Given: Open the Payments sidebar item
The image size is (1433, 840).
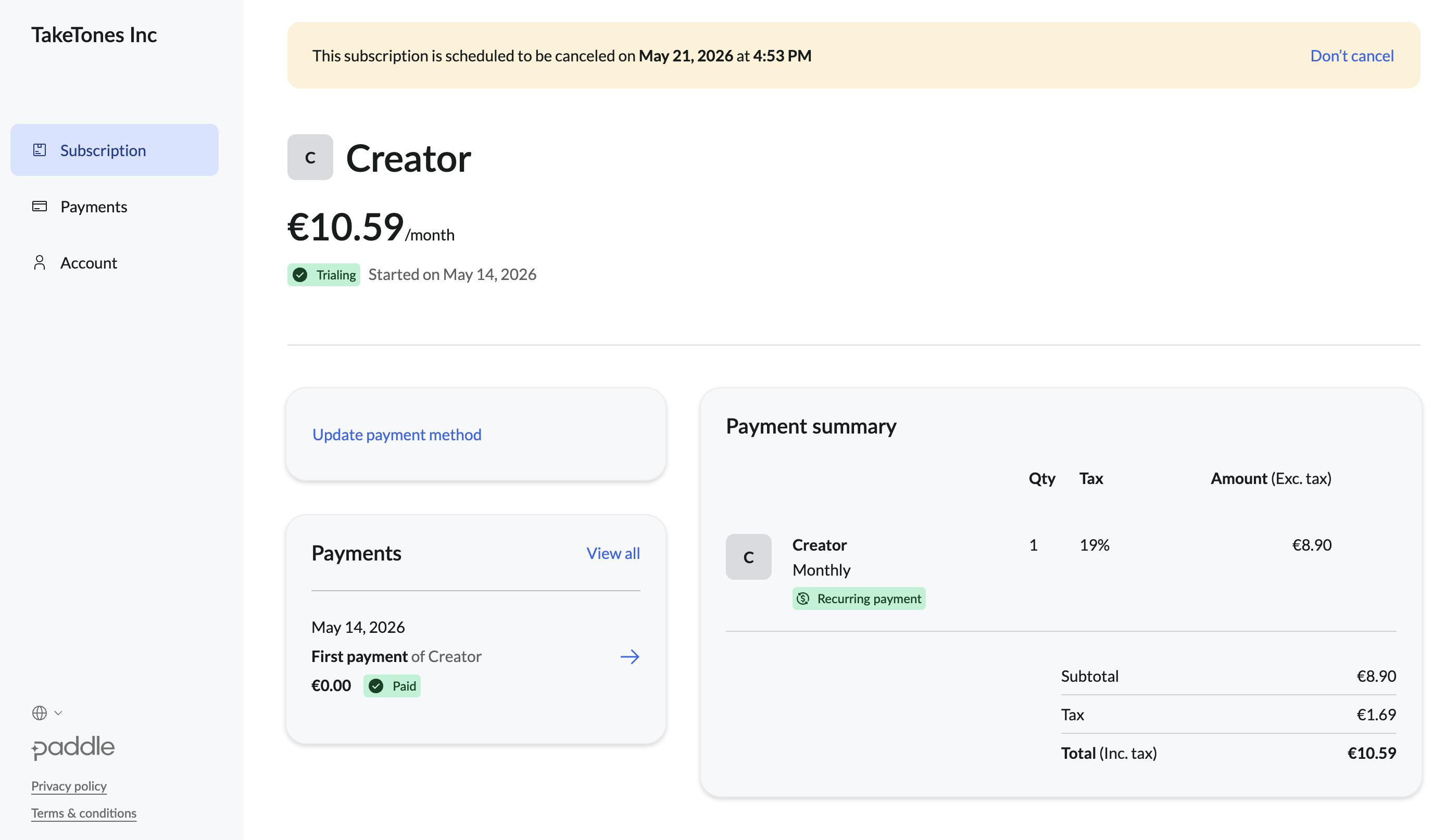Looking at the screenshot, I should 115,206.
